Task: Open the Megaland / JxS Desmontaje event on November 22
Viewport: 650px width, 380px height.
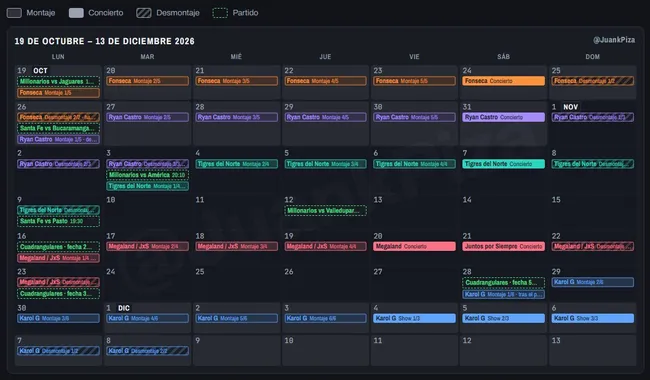Action: point(593,247)
